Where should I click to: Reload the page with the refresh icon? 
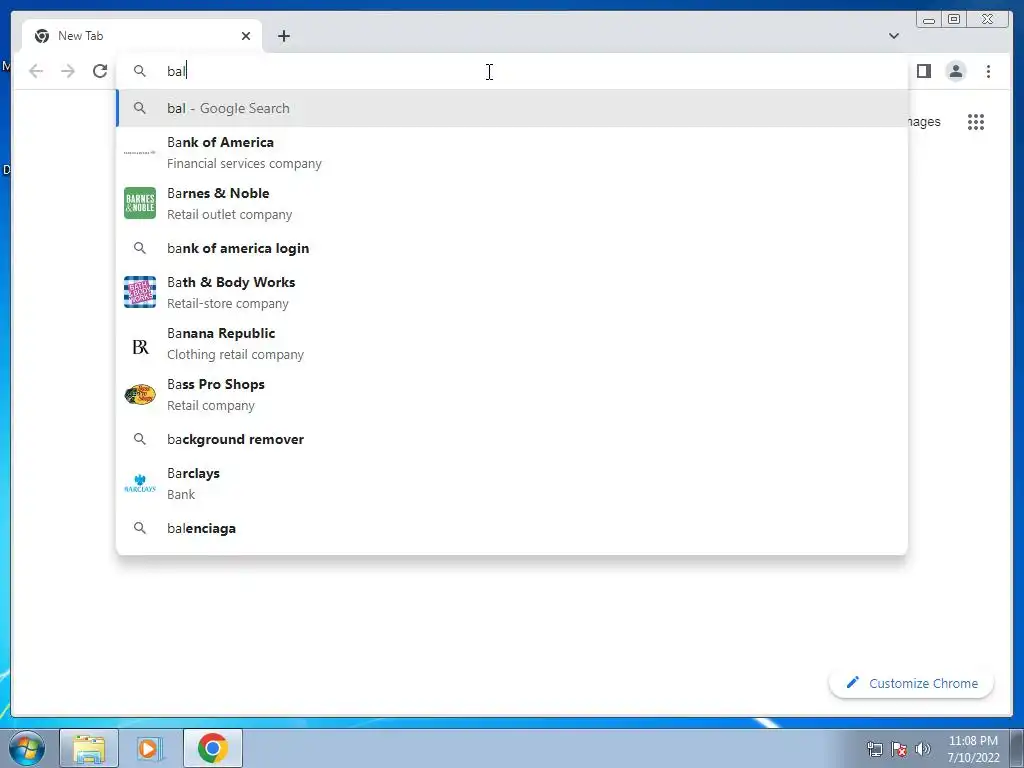pyautogui.click(x=100, y=71)
